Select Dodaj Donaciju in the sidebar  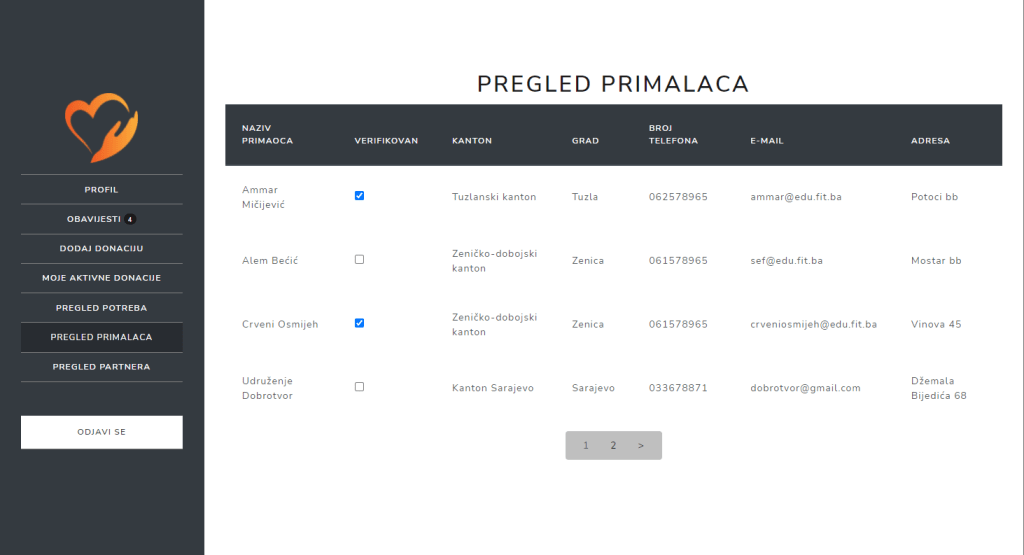(102, 248)
